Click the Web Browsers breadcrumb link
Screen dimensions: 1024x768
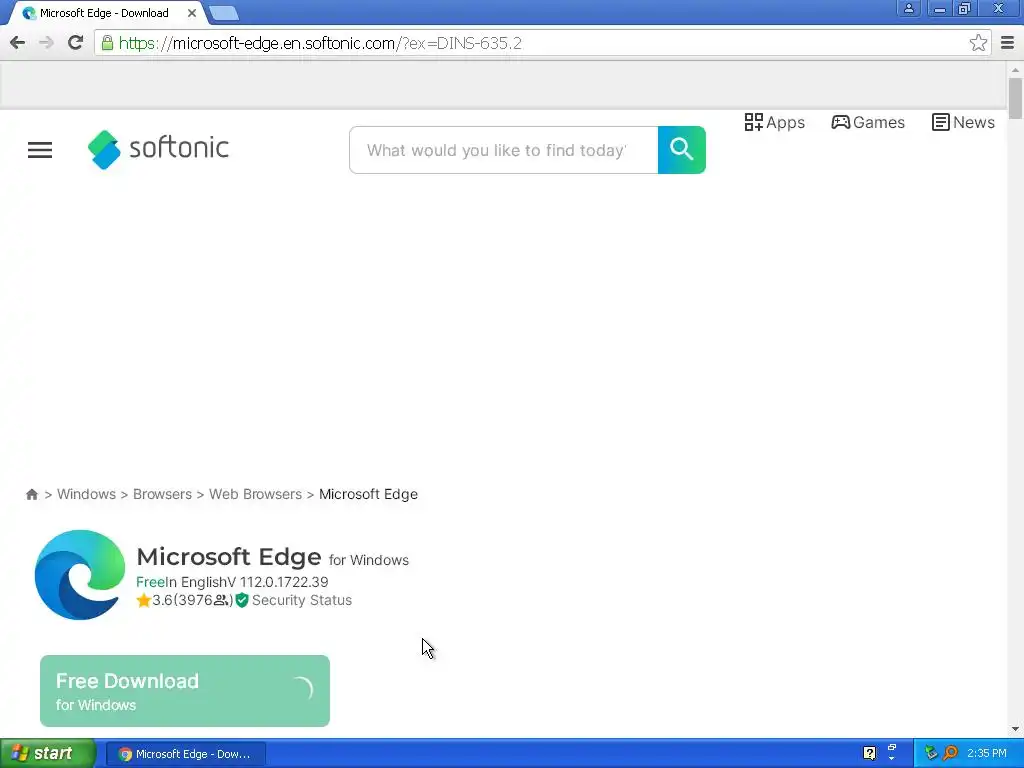pos(255,494)
